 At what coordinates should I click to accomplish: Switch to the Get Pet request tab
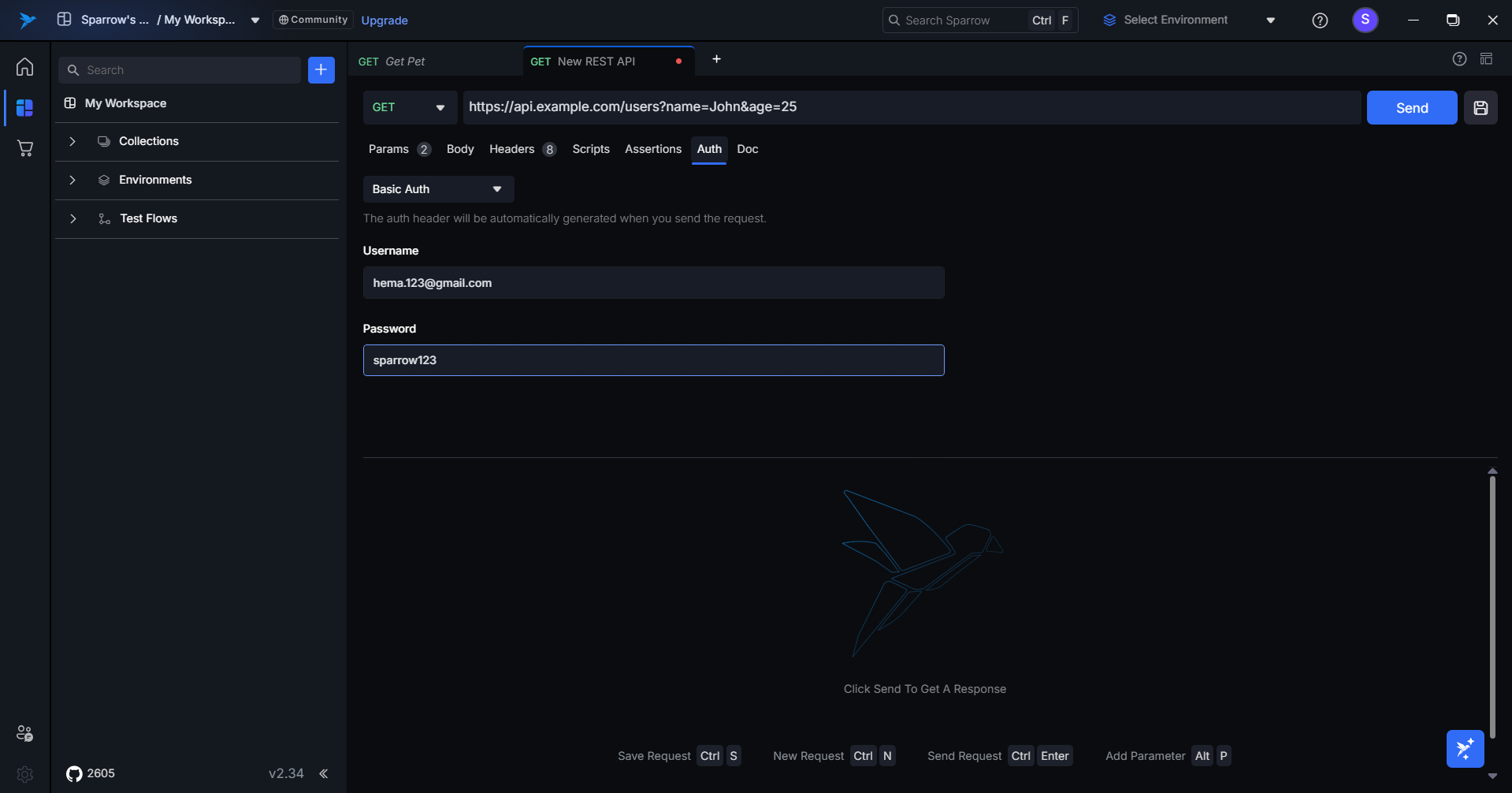pos(405,61)
